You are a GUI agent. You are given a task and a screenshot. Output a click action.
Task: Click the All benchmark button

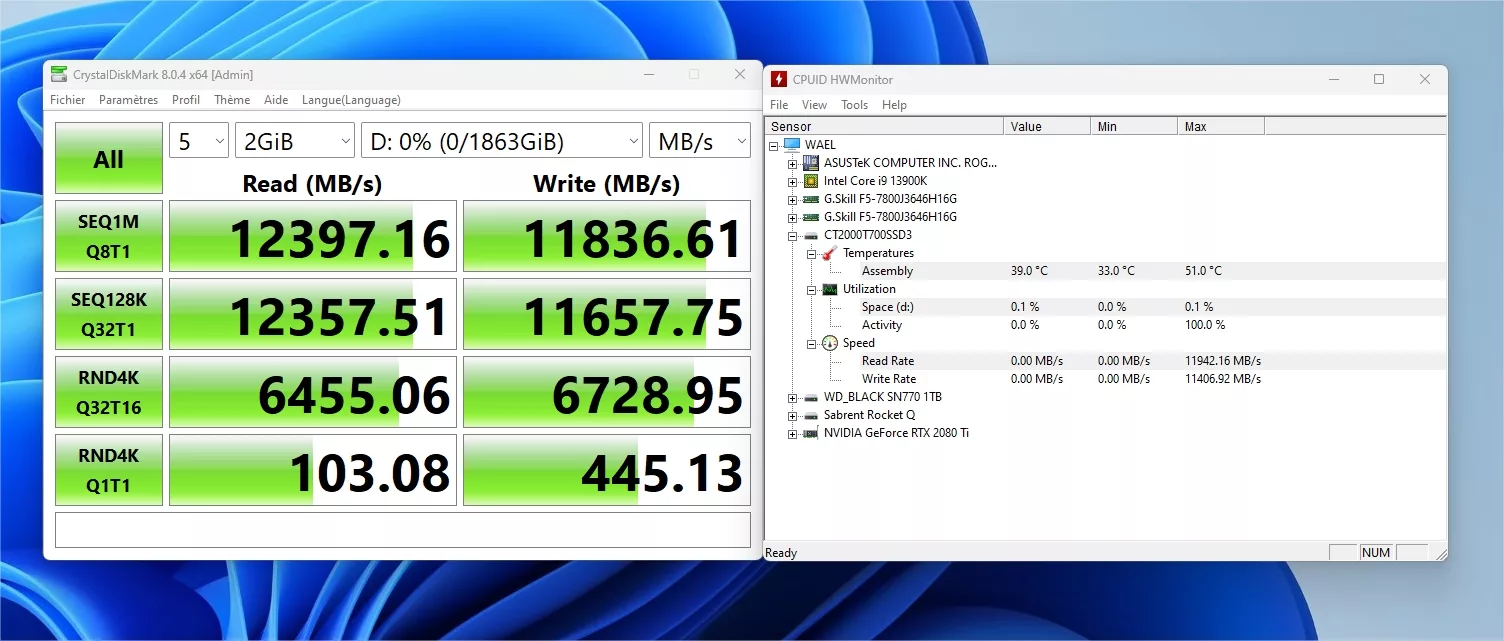109,158
